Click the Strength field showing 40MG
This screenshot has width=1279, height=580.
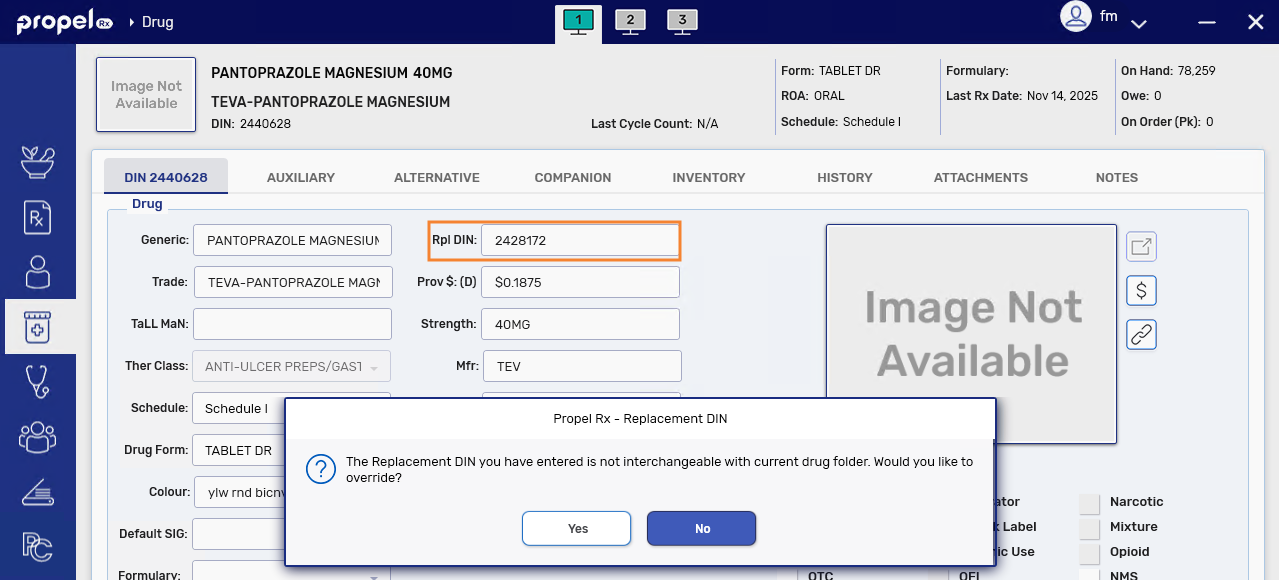tap(579, 324)
